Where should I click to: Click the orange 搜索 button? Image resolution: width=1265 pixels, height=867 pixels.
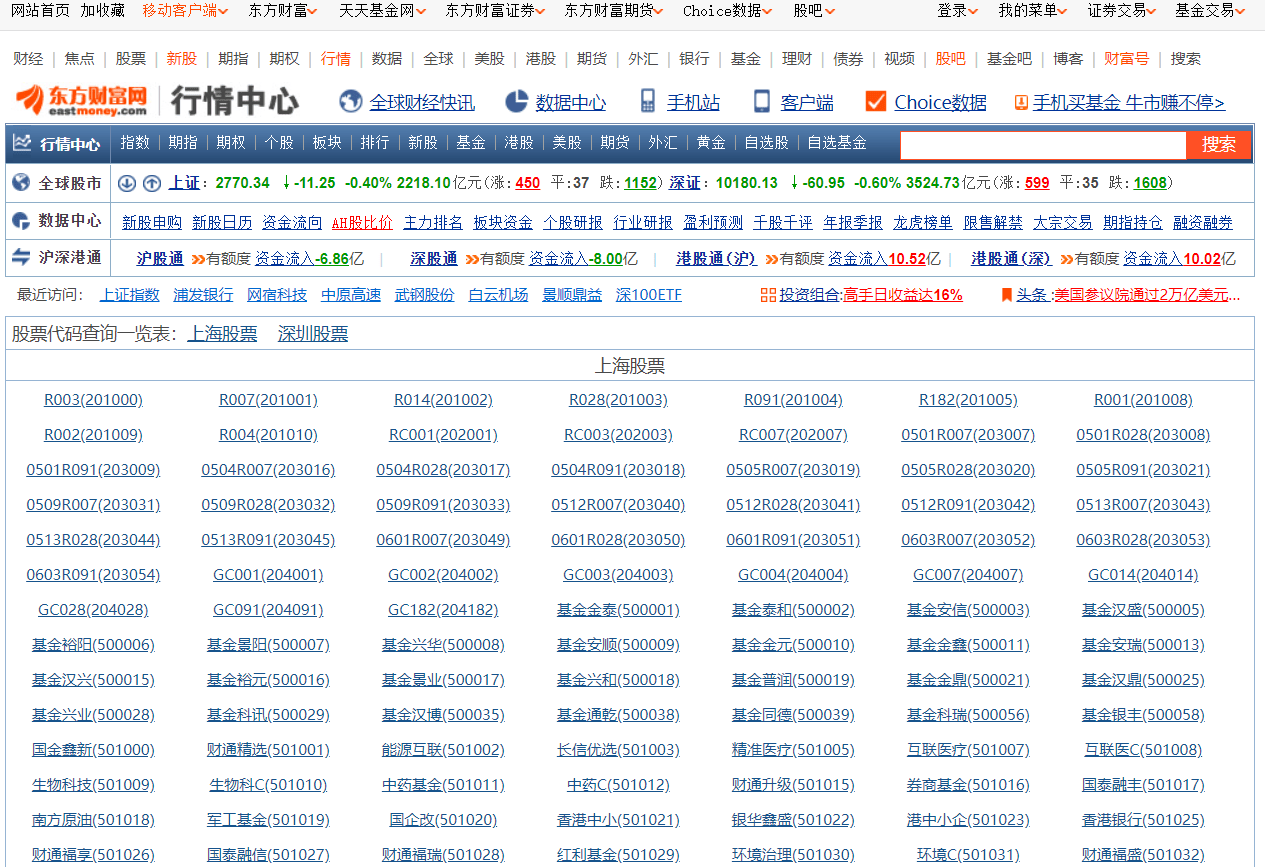coord(1219,145)
